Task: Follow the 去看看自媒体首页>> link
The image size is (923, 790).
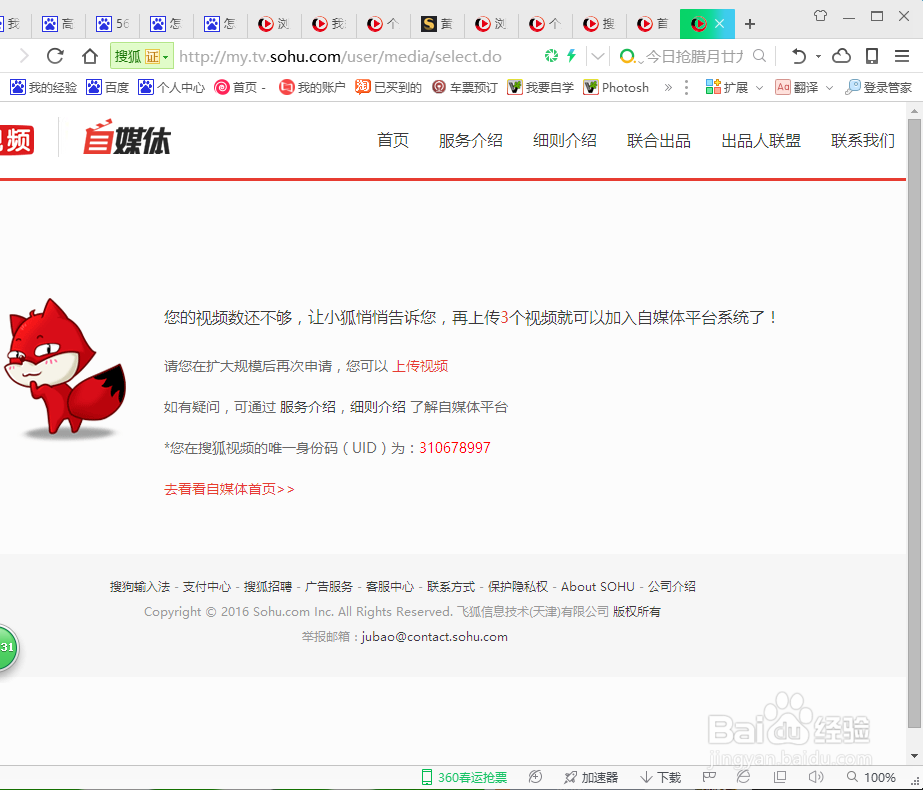Action: (x=229, y=489)
